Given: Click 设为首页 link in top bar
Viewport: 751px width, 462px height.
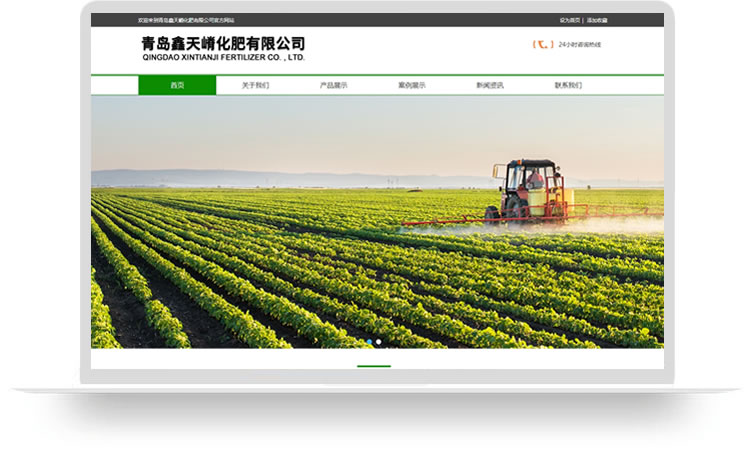Looking at the screenshot, I should click(x=570, y=20).
